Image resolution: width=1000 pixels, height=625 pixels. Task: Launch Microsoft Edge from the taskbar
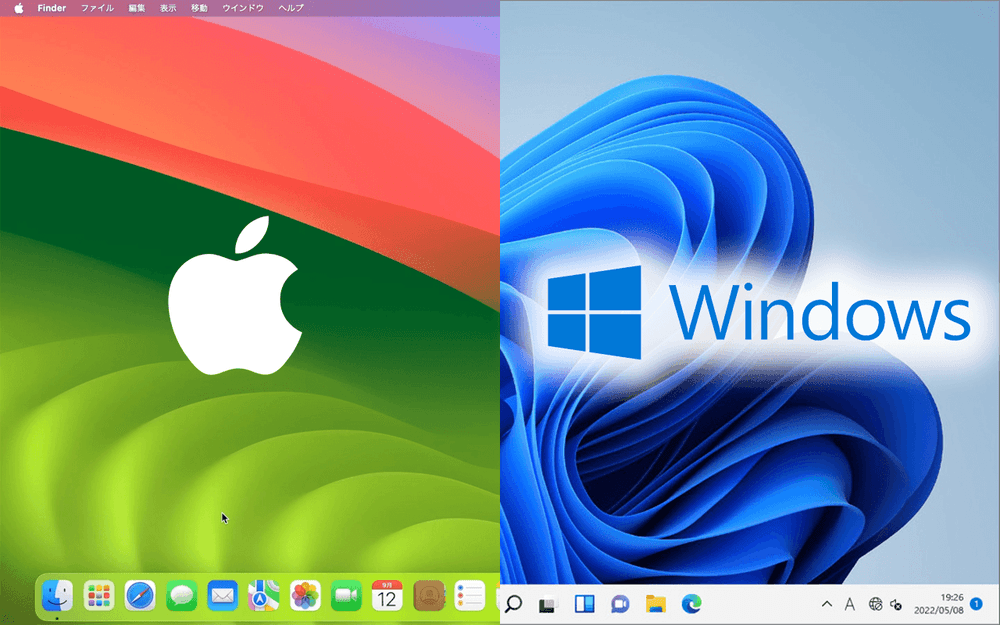tap(691, 603)
